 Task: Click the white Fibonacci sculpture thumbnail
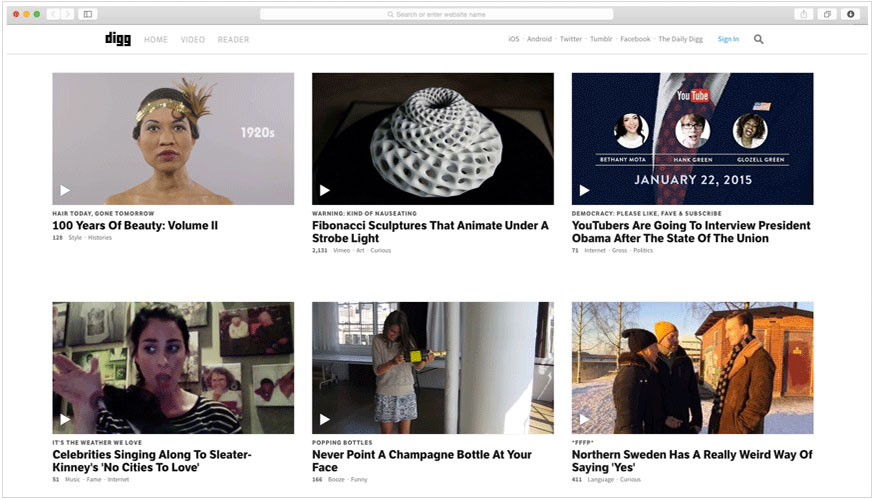tap(433, 138)
